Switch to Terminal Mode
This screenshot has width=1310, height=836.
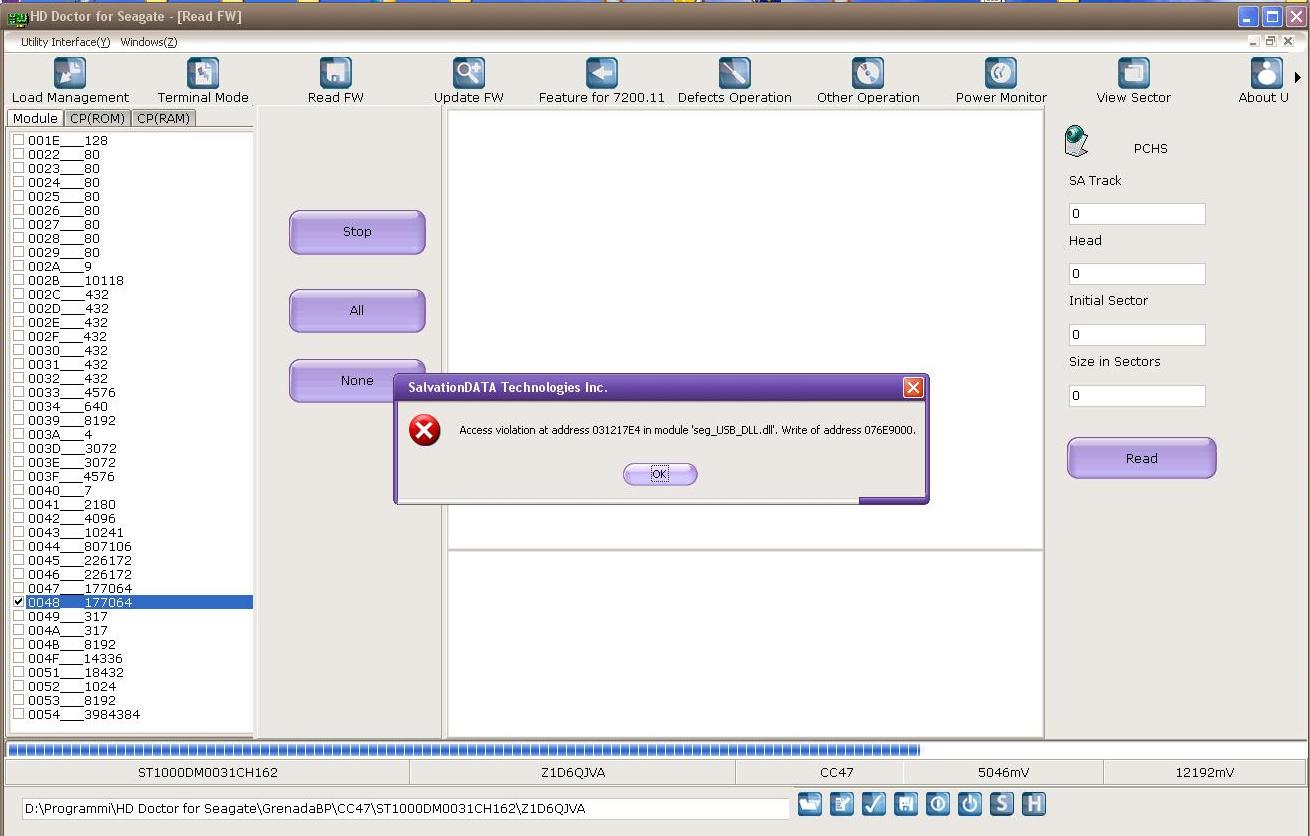(203, 80)
